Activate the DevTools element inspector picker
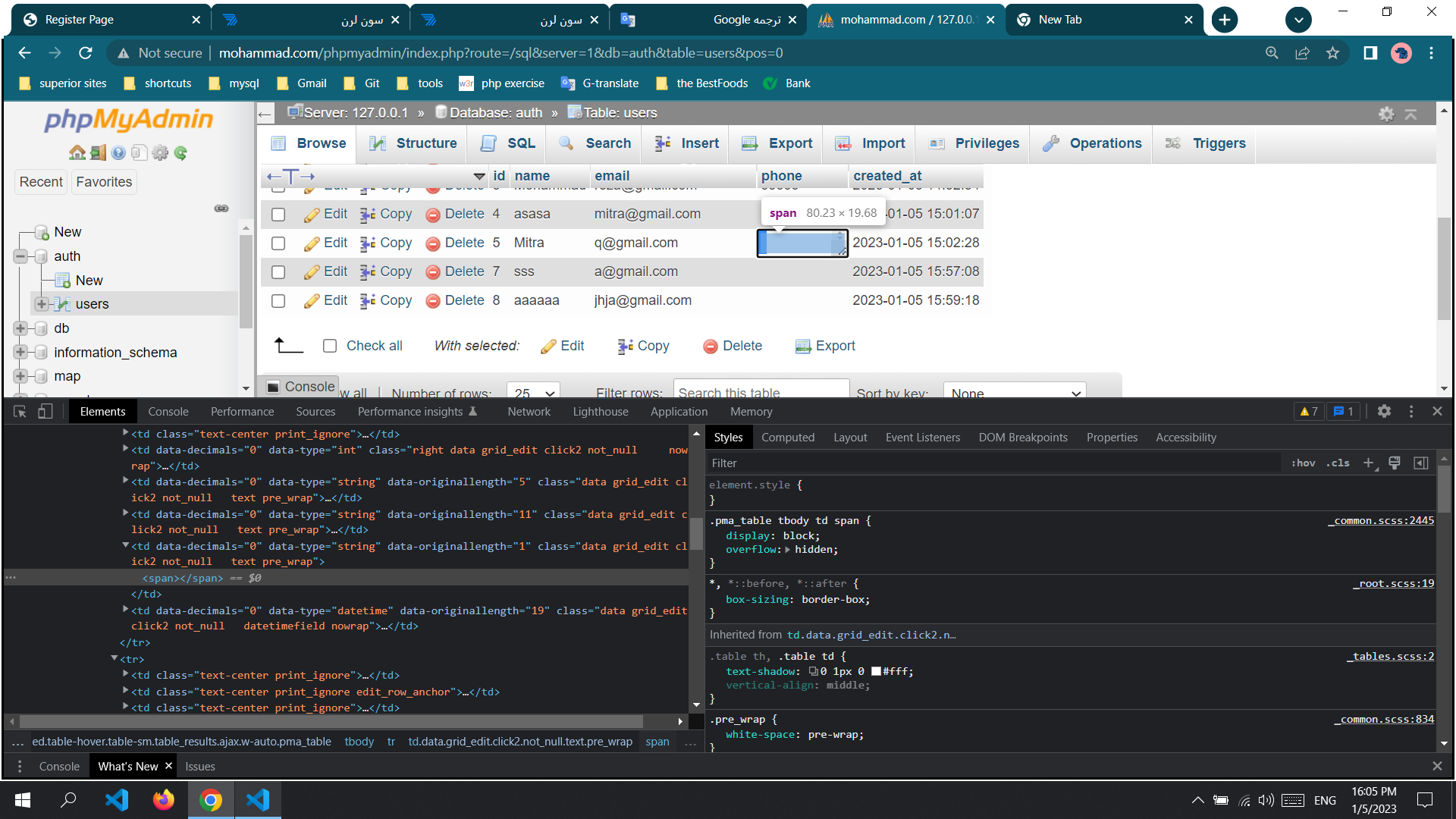 (x=20, y=412)
